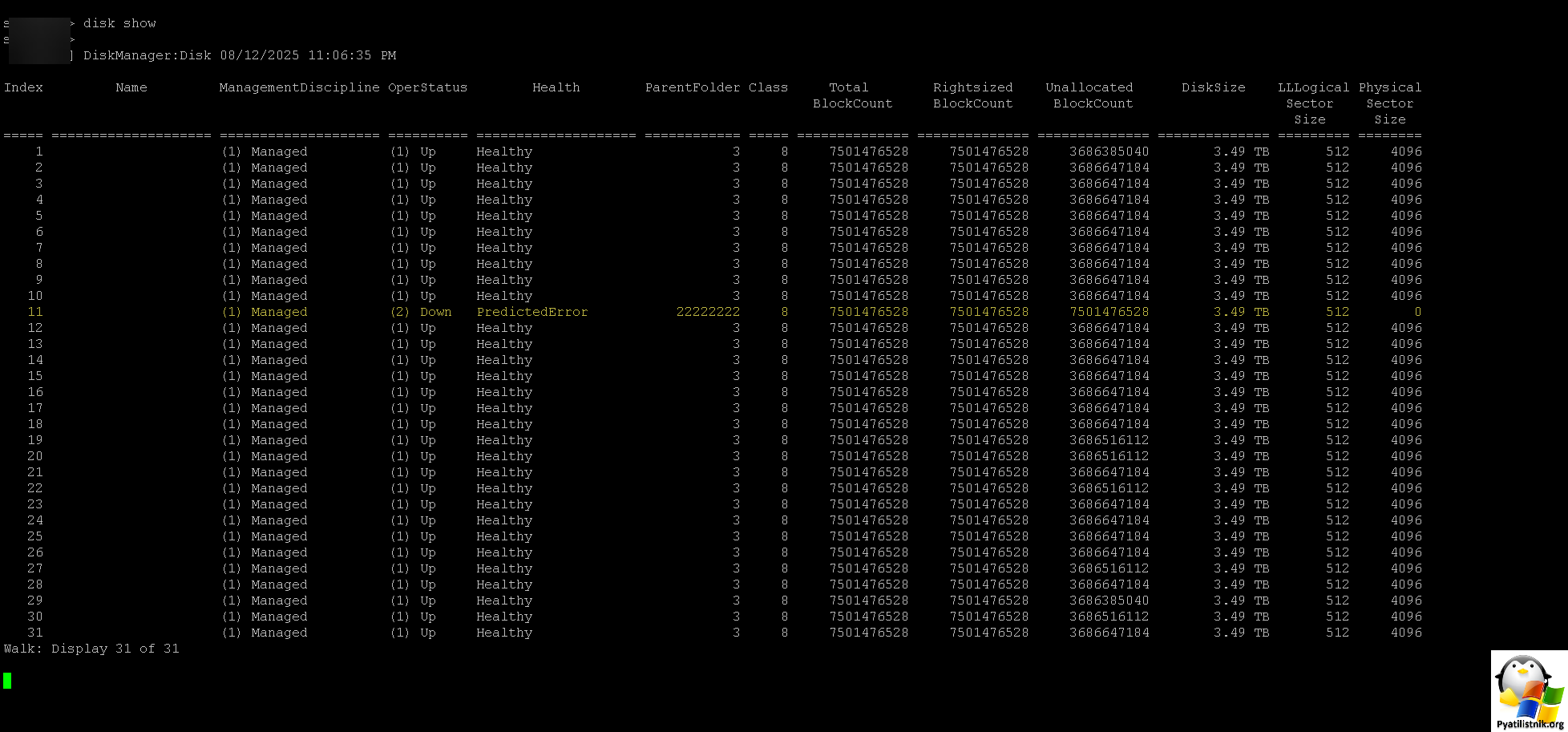Click the 'disk show' command text
The width and height of the screenshot is (1568, 732).
coord(119,23)
